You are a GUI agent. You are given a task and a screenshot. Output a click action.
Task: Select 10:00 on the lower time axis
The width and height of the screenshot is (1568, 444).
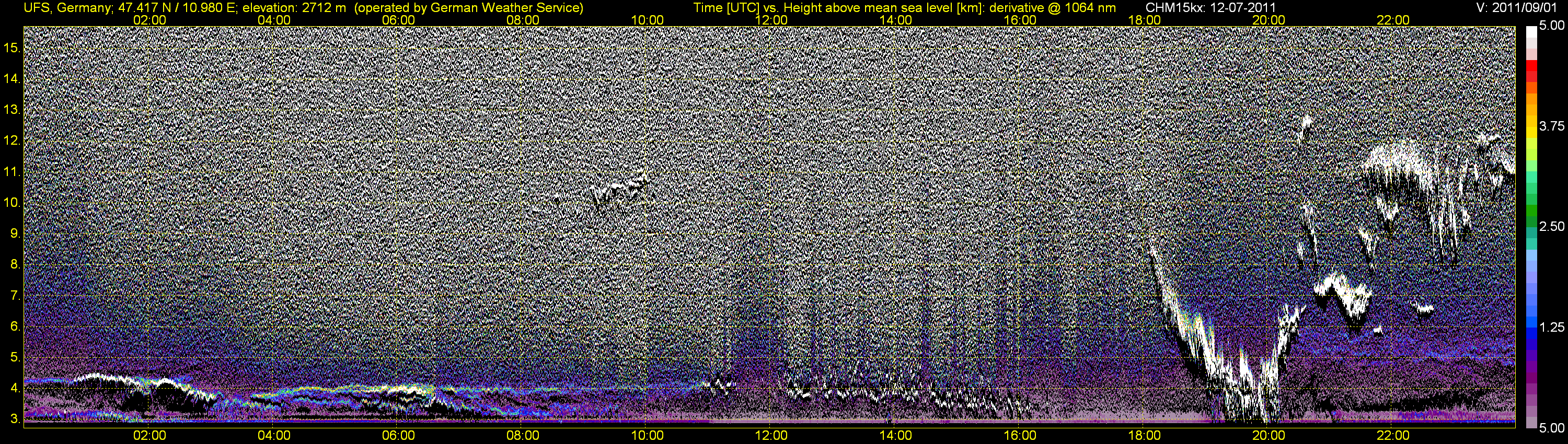coord(647,436)
